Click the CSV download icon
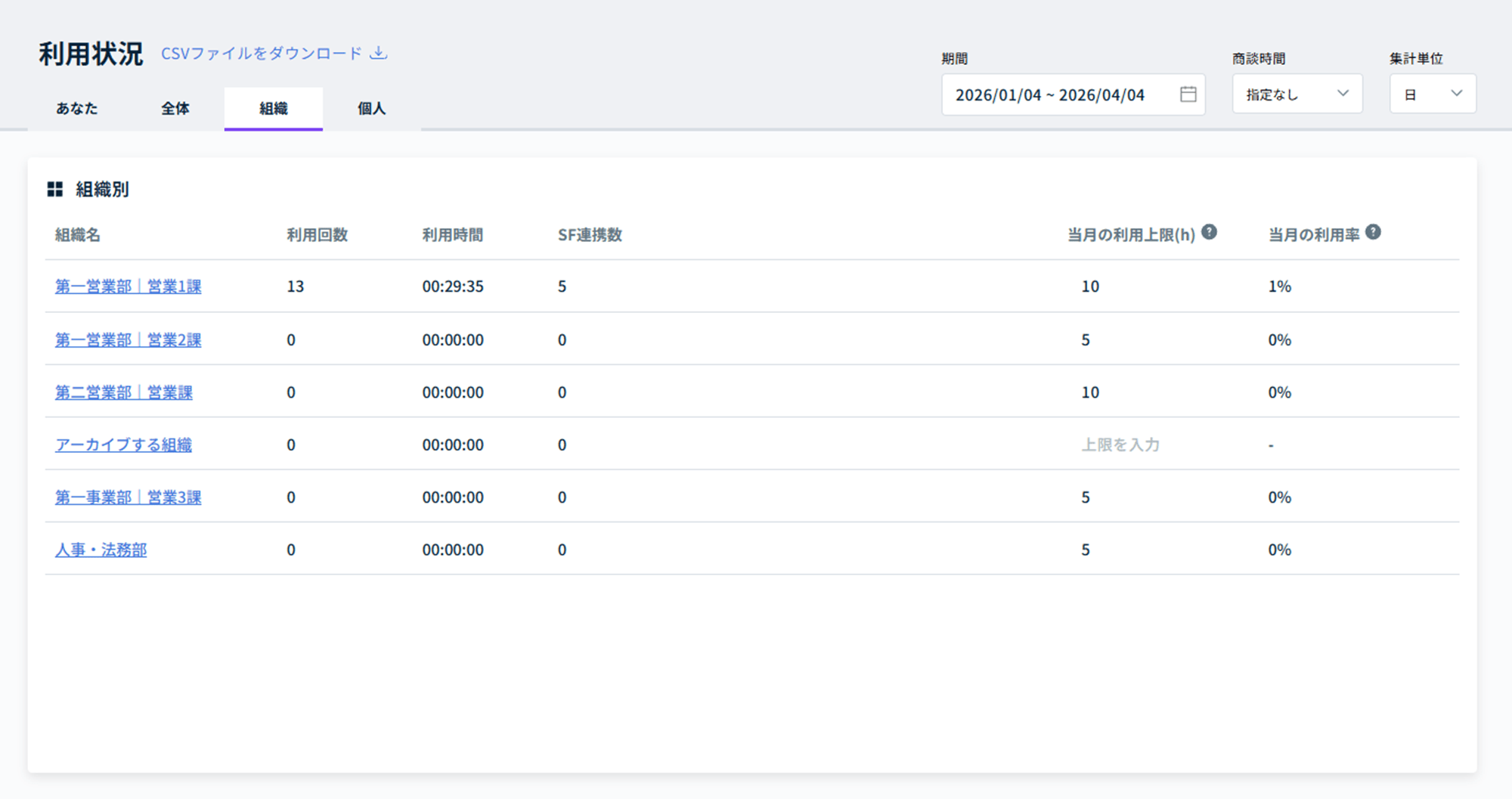This screenshot has height=799, width=1512. point(379,53)
